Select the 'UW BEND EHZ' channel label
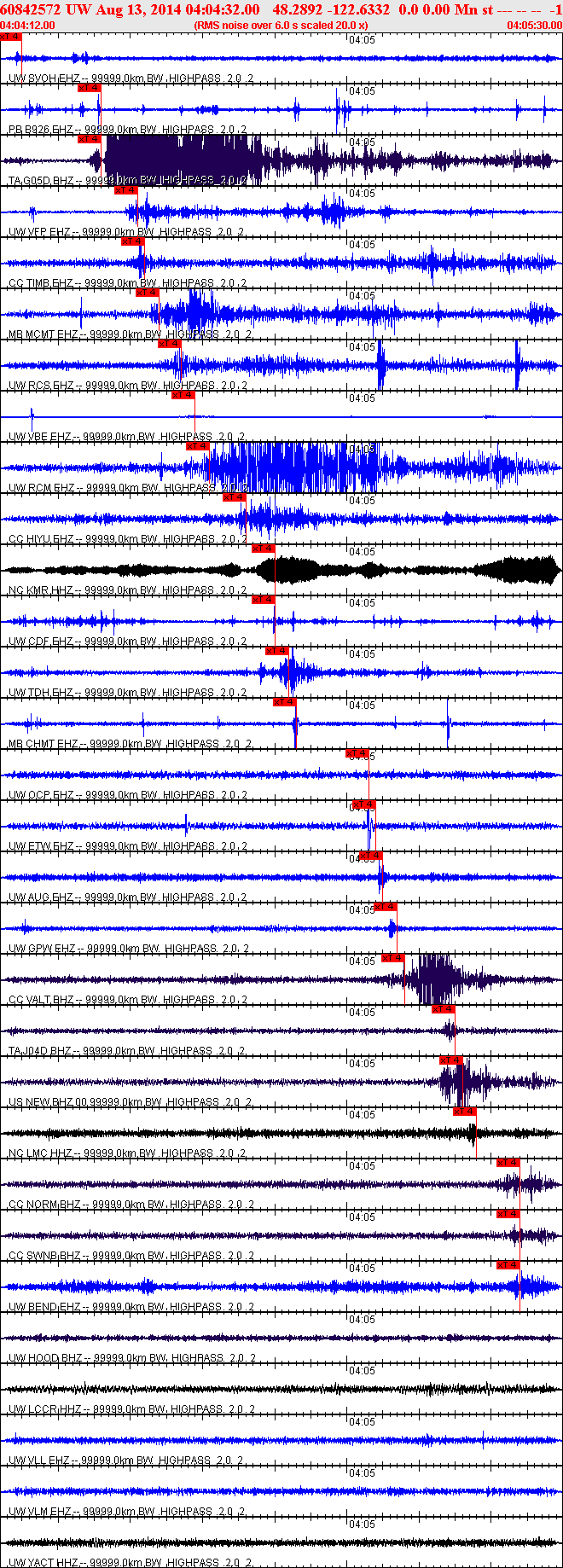The height and width of the screenshot is (1568, 563). tap(44, 1307)
